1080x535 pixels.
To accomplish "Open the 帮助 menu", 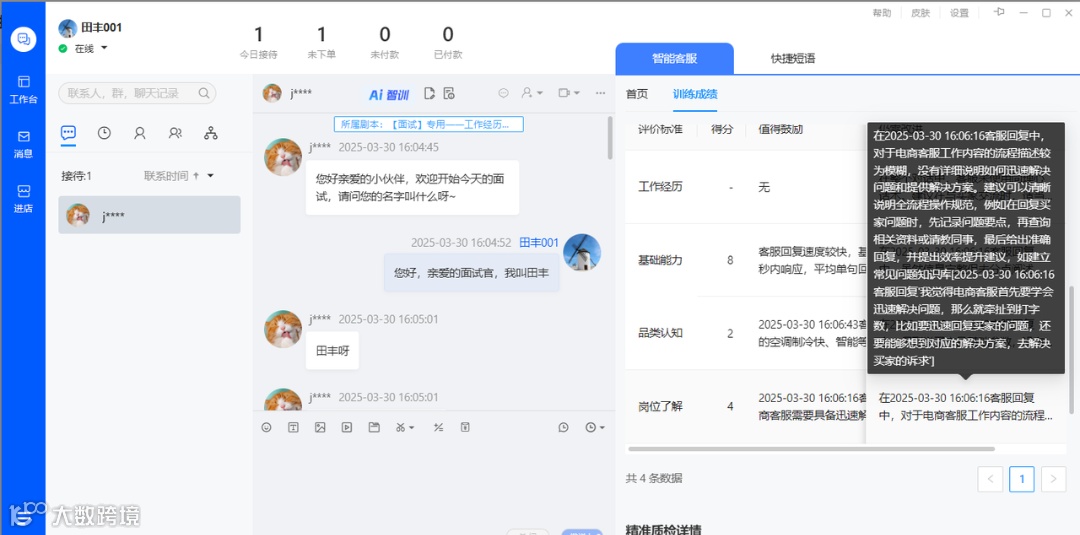I will 882,13.
